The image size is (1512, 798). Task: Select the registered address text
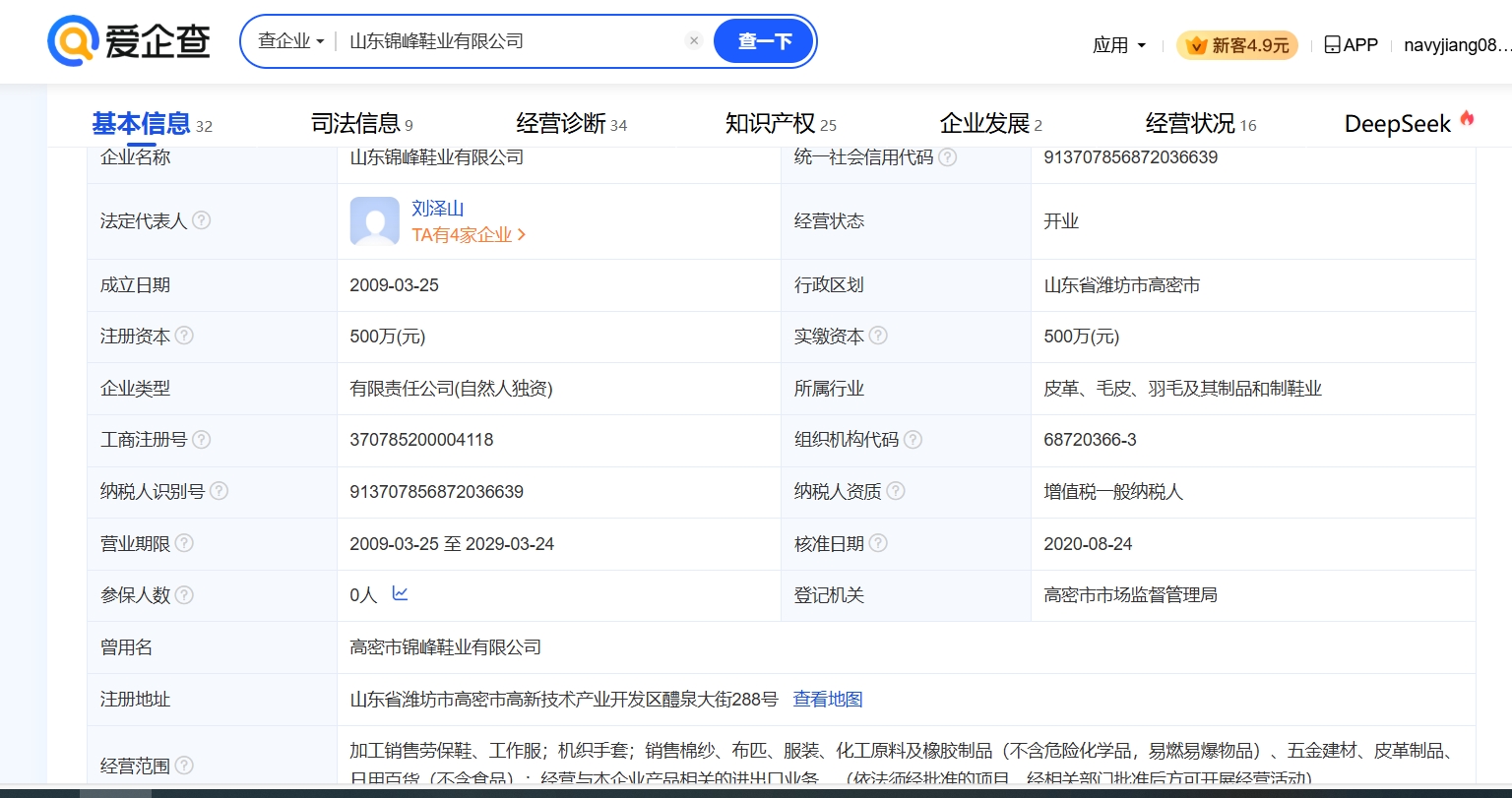564,700
